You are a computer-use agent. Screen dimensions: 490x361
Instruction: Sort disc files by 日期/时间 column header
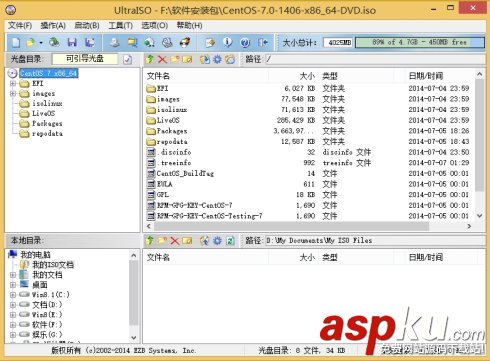coord(426,76)
